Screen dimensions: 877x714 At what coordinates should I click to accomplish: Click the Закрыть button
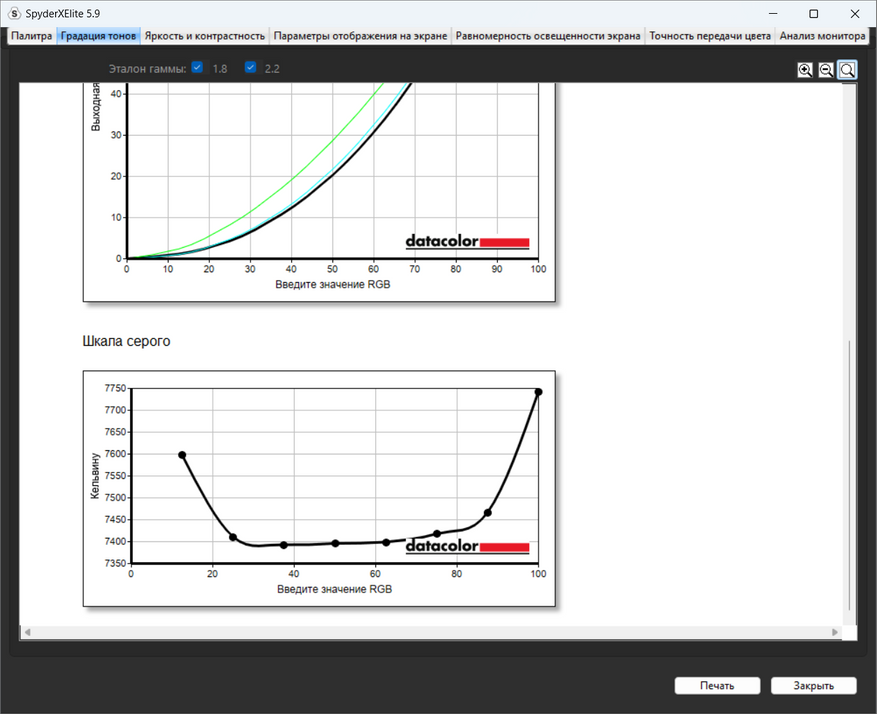pos(813,685)
